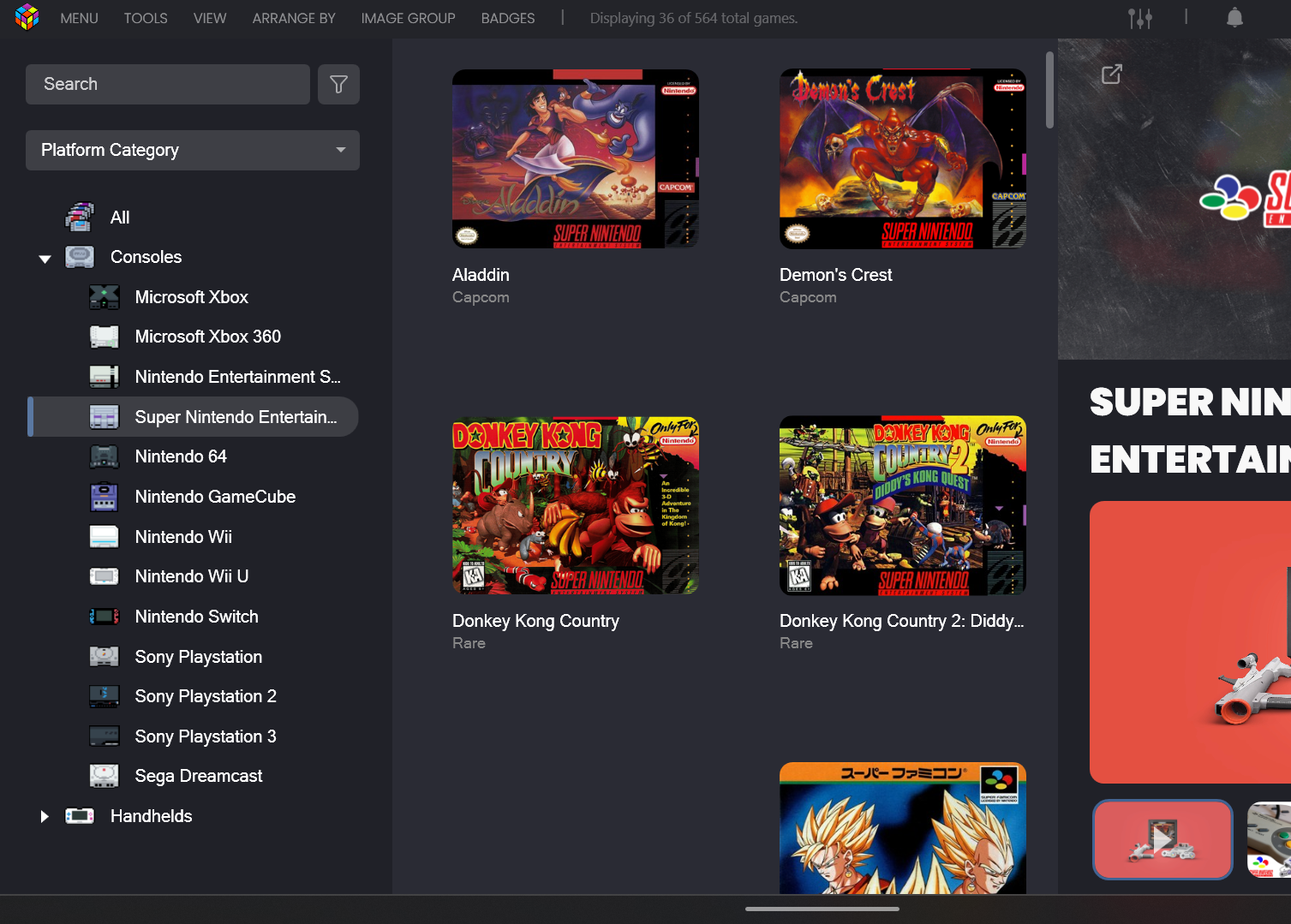This screenshot has height=924, width=1291.
Task: Focus the Search input field
Action: click(x=168, y=84)
